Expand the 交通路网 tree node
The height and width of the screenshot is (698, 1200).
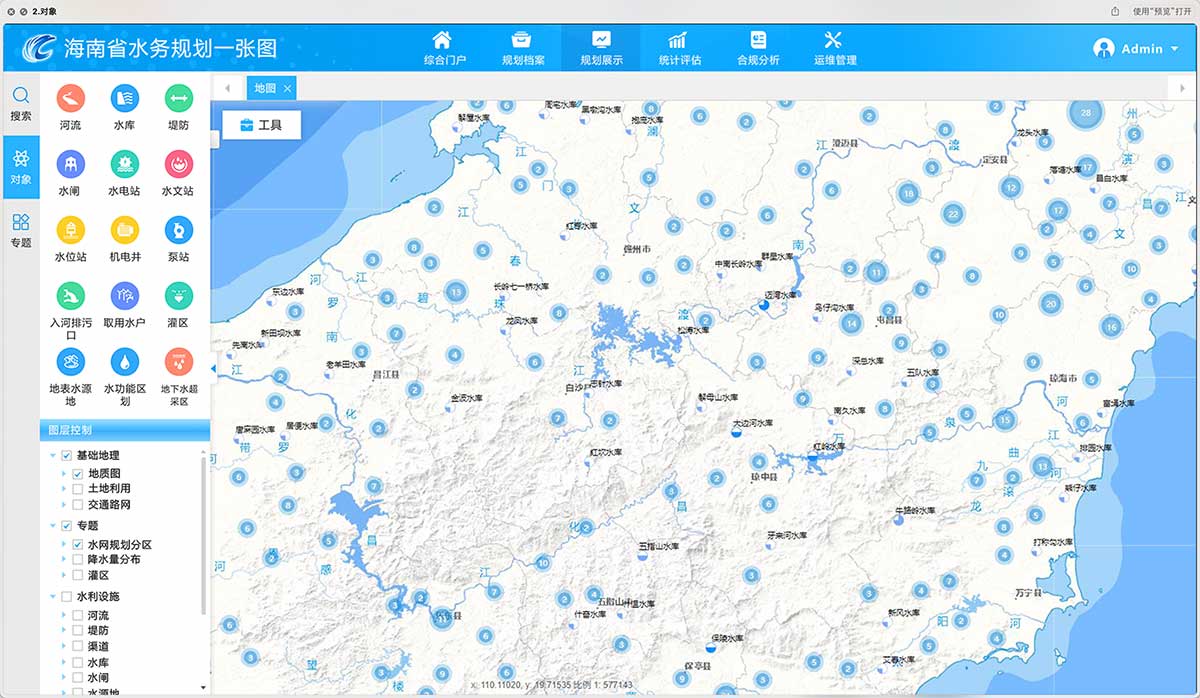(64, 505)
